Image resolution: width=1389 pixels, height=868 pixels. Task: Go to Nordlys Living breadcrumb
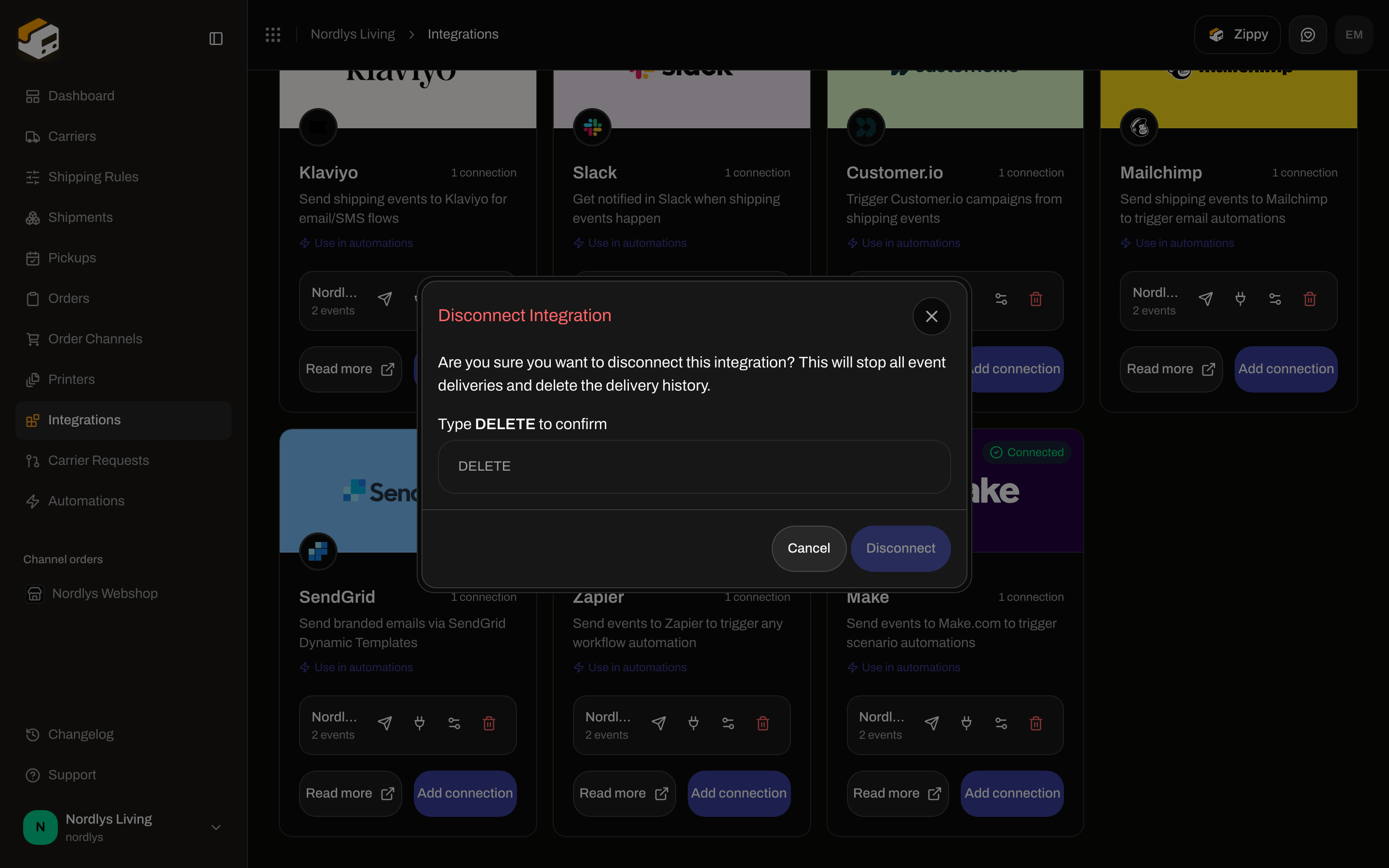[353, 34]
